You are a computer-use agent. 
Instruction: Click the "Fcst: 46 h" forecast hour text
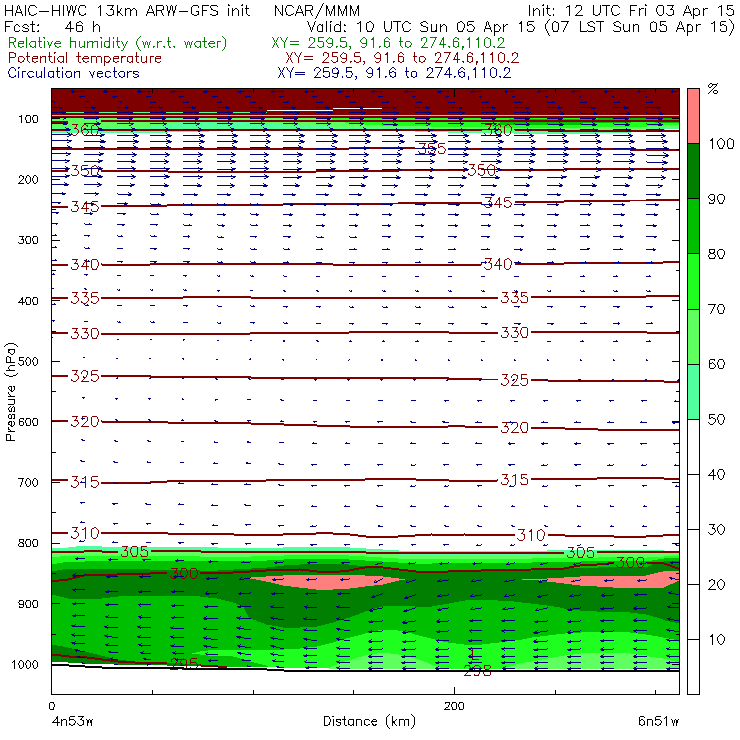[52, 27]
